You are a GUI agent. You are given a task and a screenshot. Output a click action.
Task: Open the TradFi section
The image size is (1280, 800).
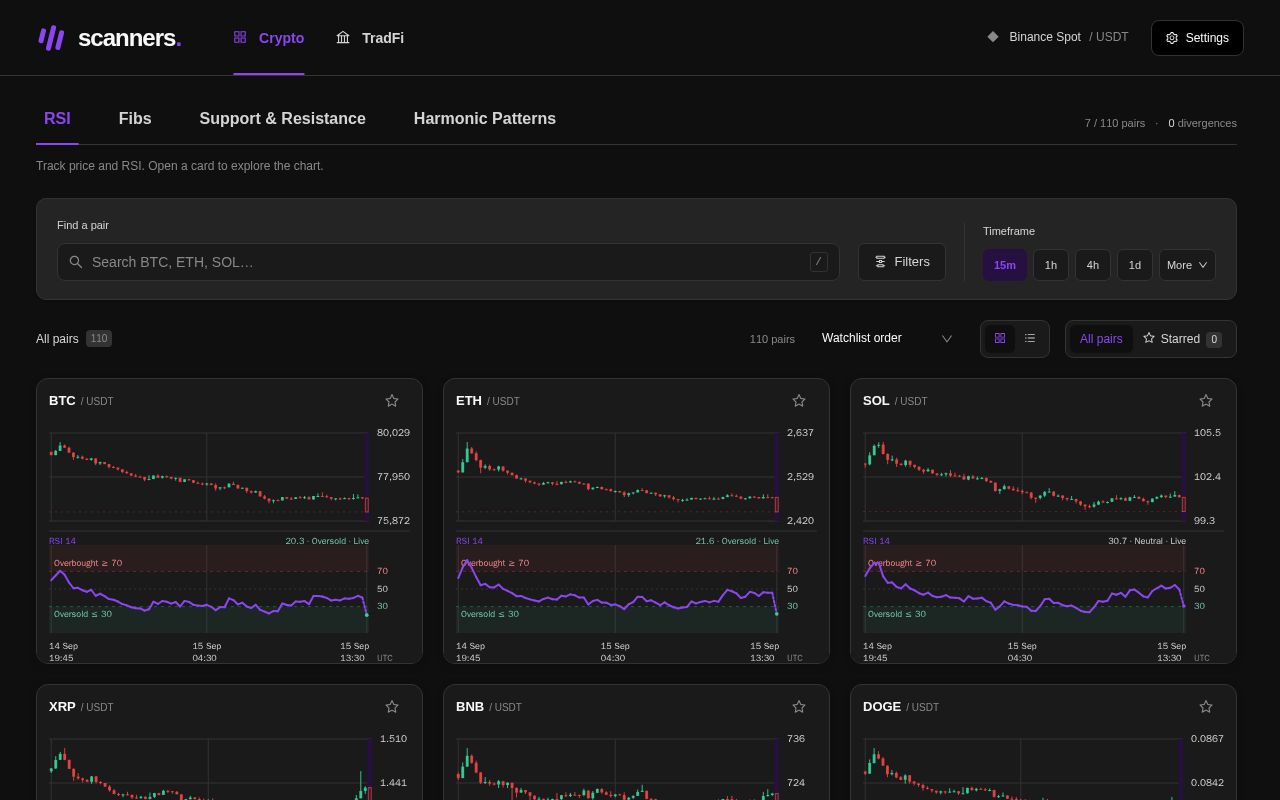coord(370,38)
